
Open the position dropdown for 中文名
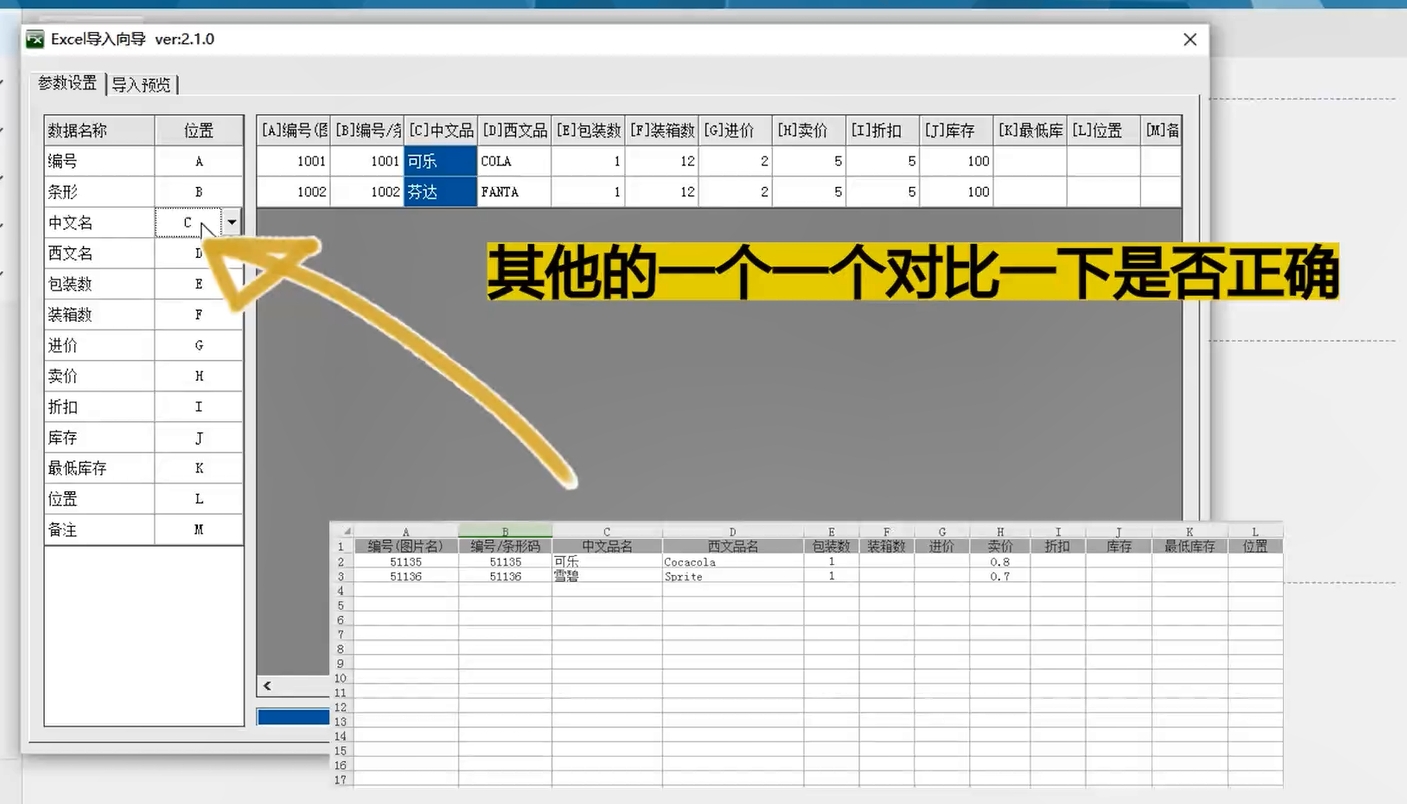coord(232,223)
